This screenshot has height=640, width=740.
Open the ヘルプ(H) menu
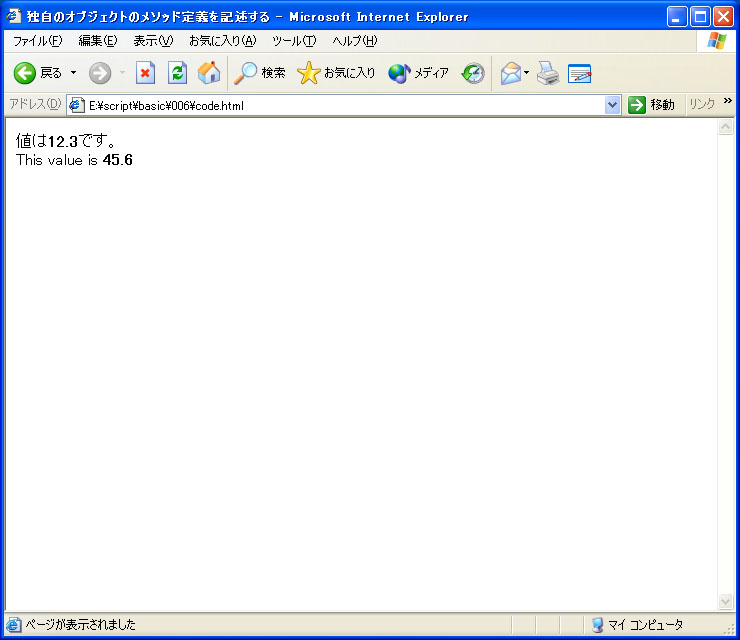coord(354,41)
